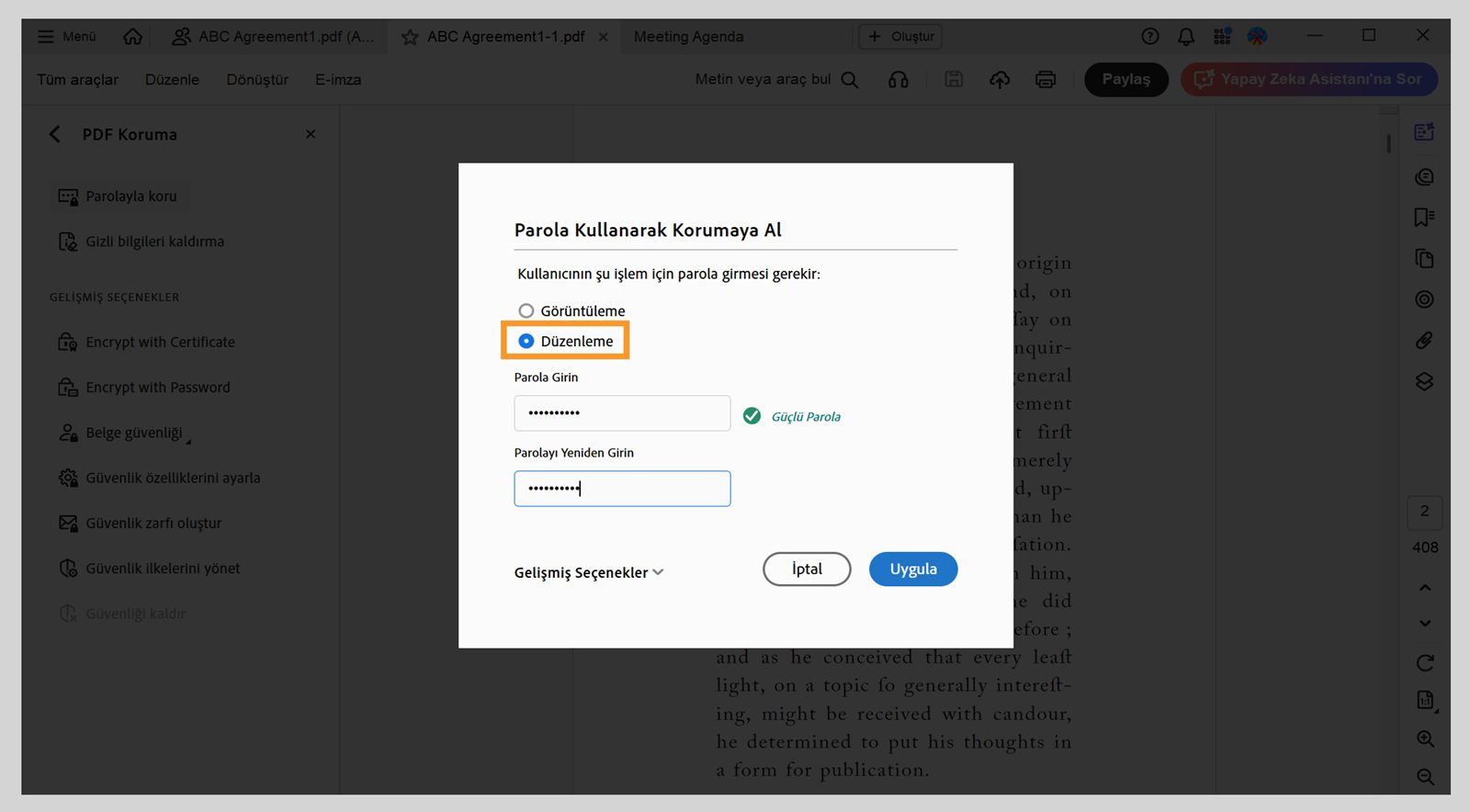Click the headphones read-aloud icon

point(899,80)
